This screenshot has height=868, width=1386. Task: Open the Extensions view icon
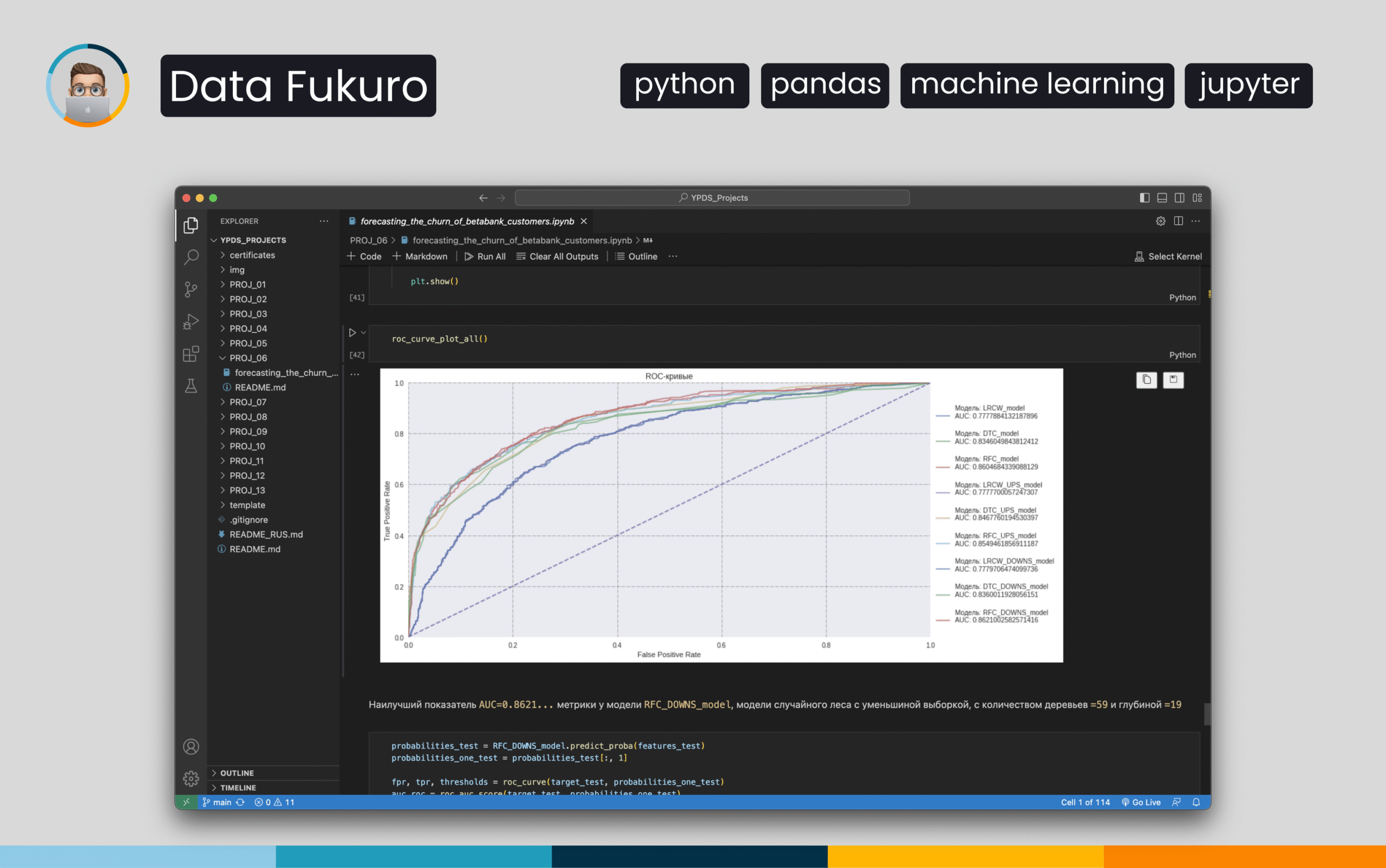coord(191,354)
